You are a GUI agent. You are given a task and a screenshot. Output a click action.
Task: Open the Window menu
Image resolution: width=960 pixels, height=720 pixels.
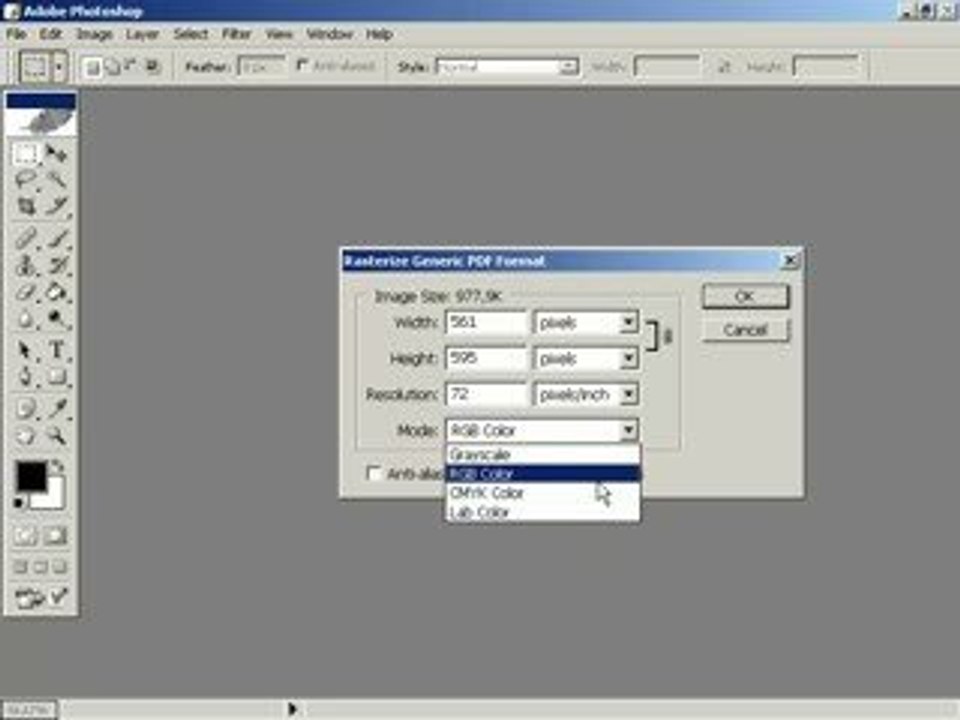pos(330,34)
